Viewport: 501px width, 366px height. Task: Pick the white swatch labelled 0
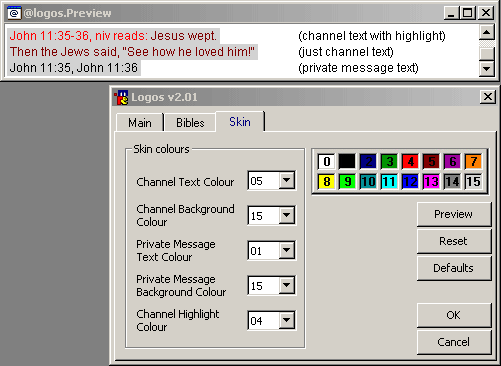pos(326,161)
